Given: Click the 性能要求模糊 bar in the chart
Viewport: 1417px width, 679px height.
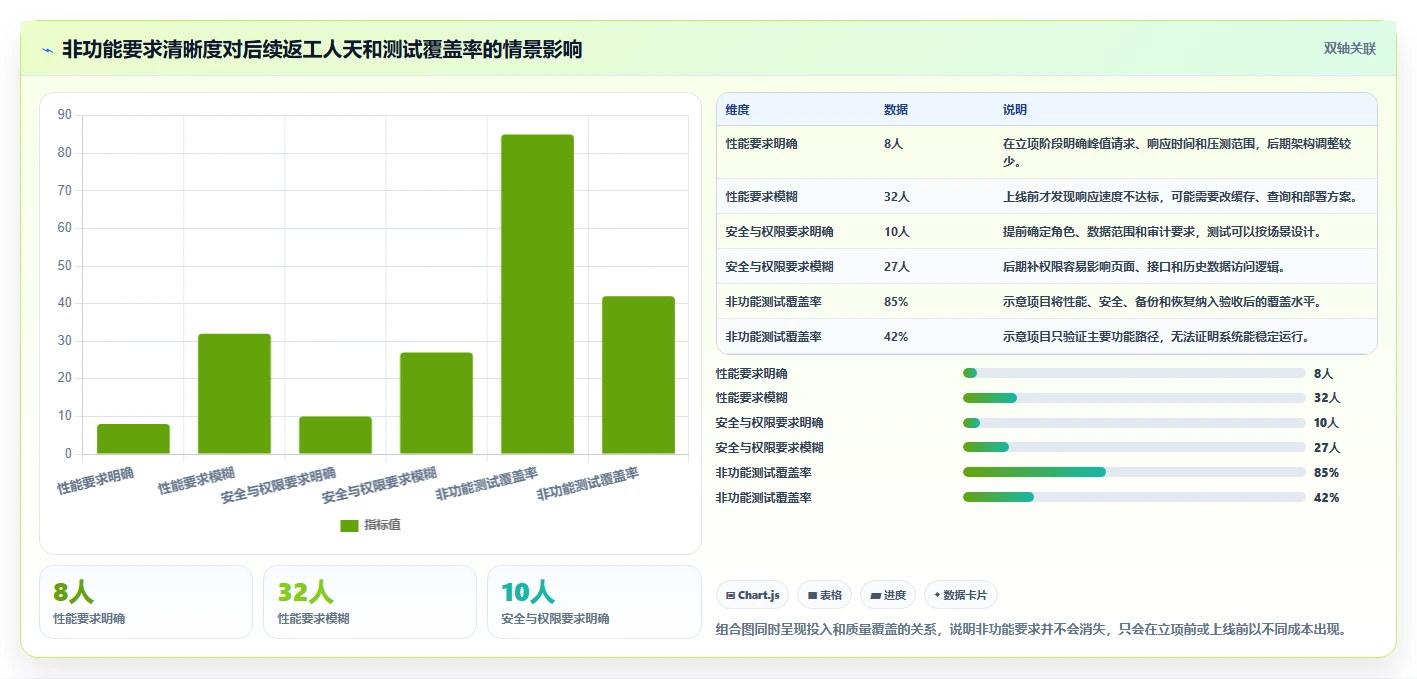Looking at the screenshot, I should [234, 394].
